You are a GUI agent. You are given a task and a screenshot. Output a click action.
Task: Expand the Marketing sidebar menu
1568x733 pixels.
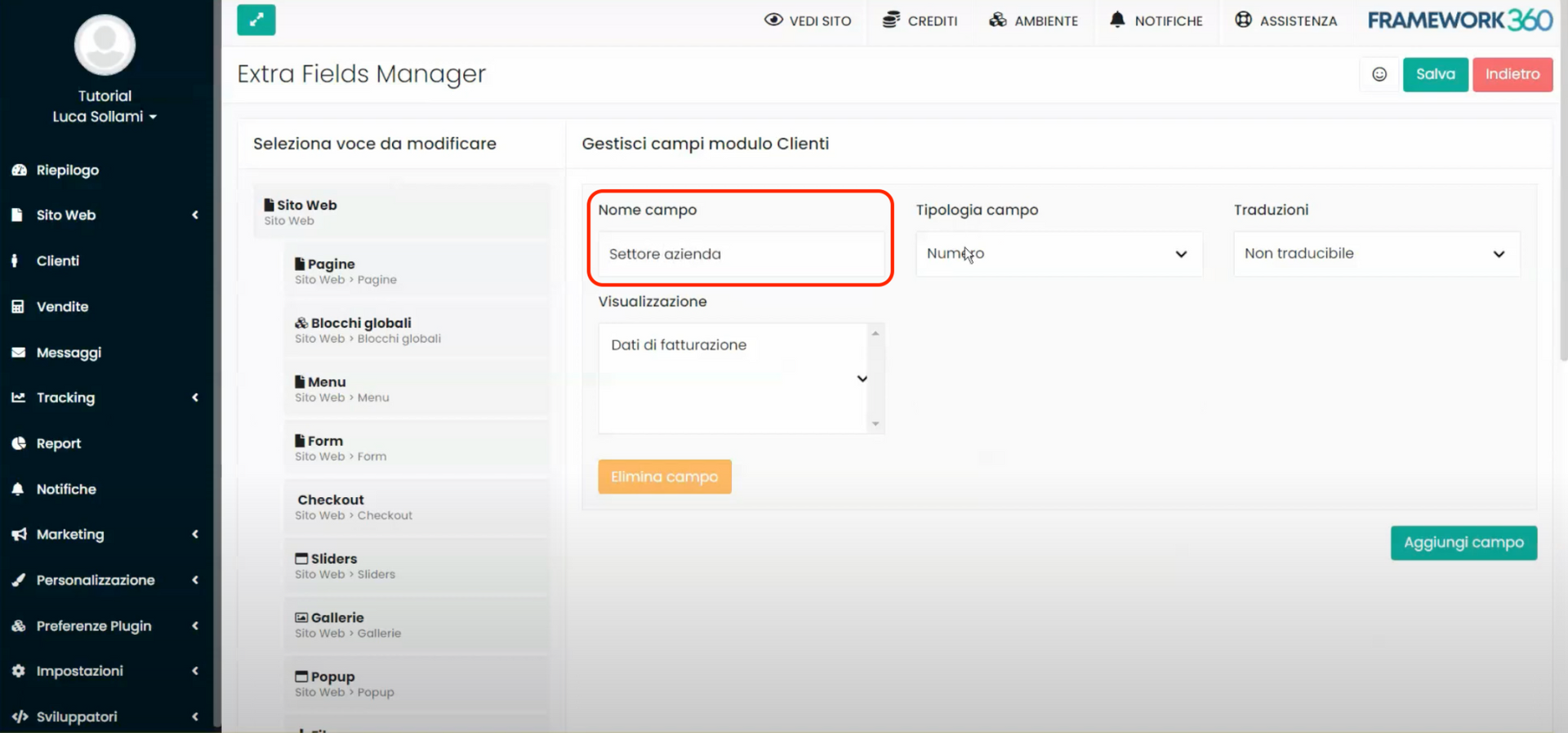tap(105, 535)
